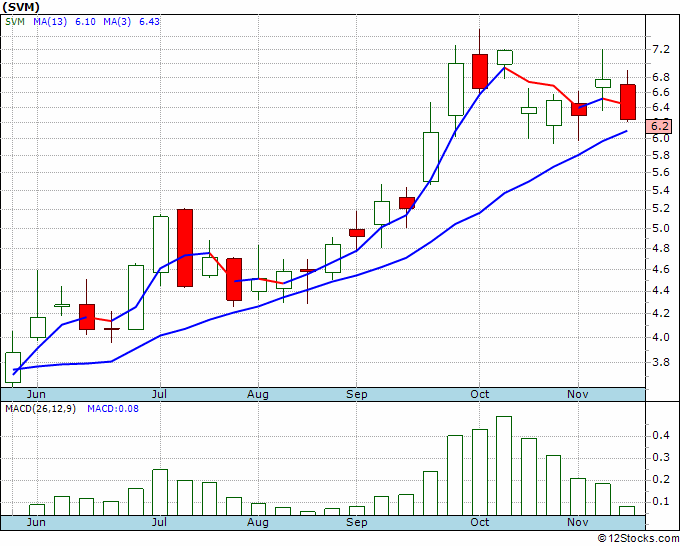The height and width of the screenshot is (546, 680).
Task: Click the 0.3 MACD axis label
Action: (x=661, y=458)
